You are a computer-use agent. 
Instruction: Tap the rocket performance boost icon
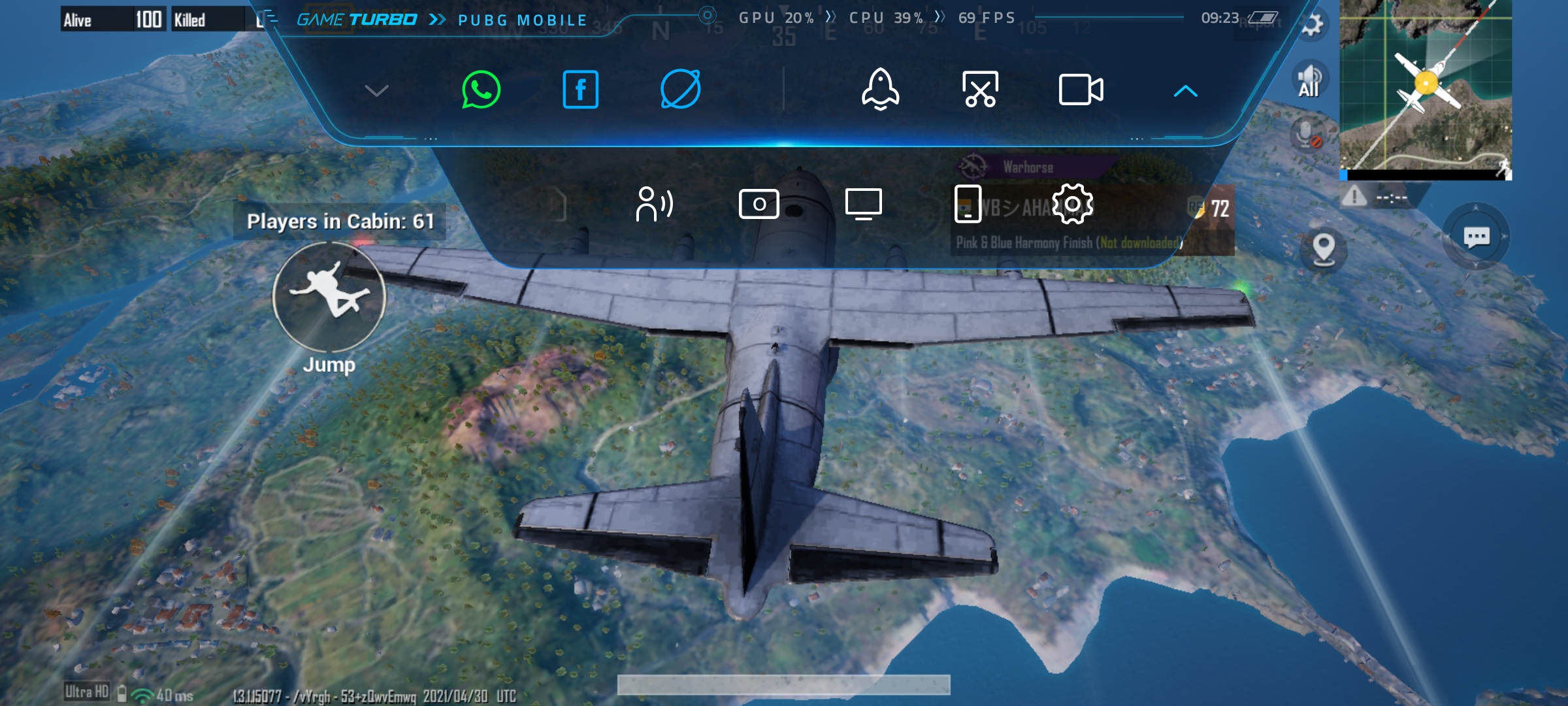point(880,90)
